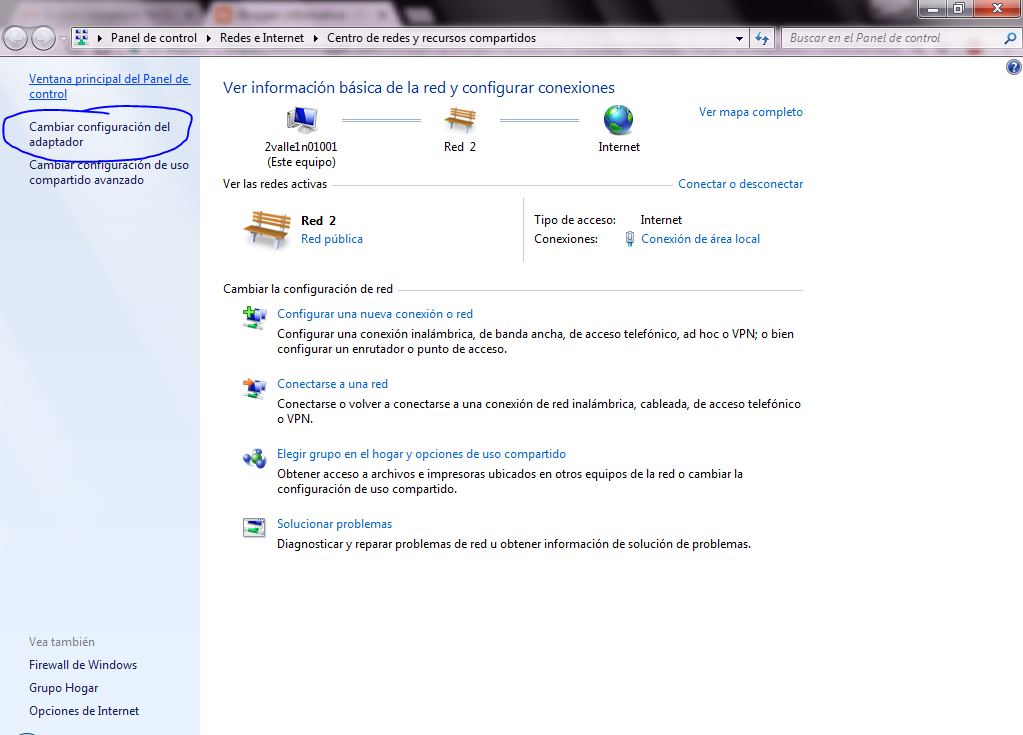Open Cambiar configuración de uso compartido avanzado
The width and height of the screenshot is (1023, 735).
tap(109, 172)
